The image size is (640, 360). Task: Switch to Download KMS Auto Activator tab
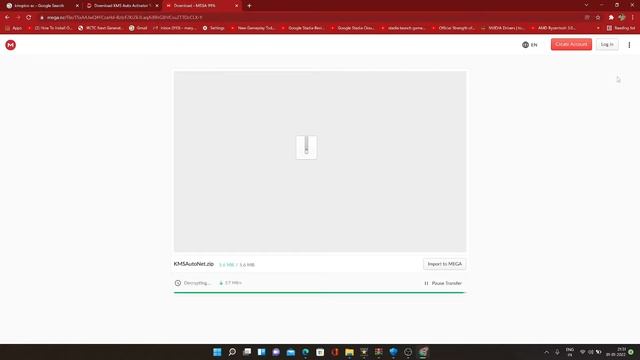point(122,6)
